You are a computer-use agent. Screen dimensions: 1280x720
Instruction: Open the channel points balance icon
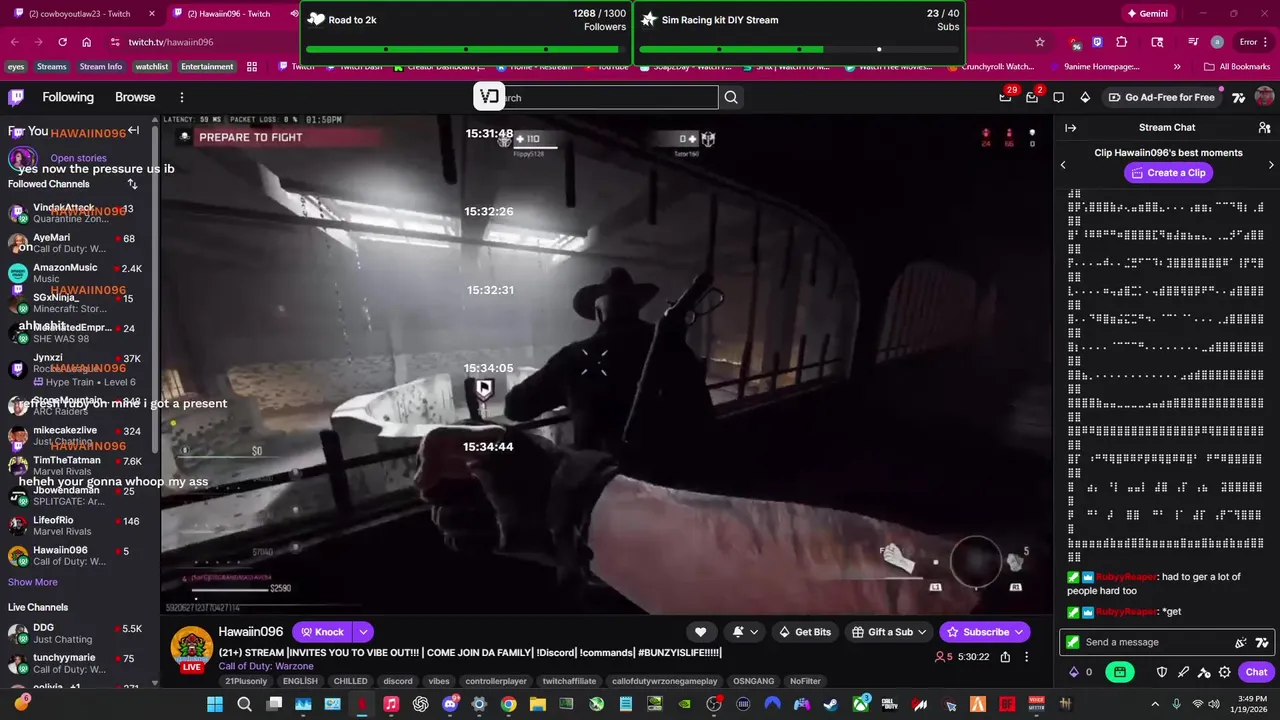pos(1074,672)
